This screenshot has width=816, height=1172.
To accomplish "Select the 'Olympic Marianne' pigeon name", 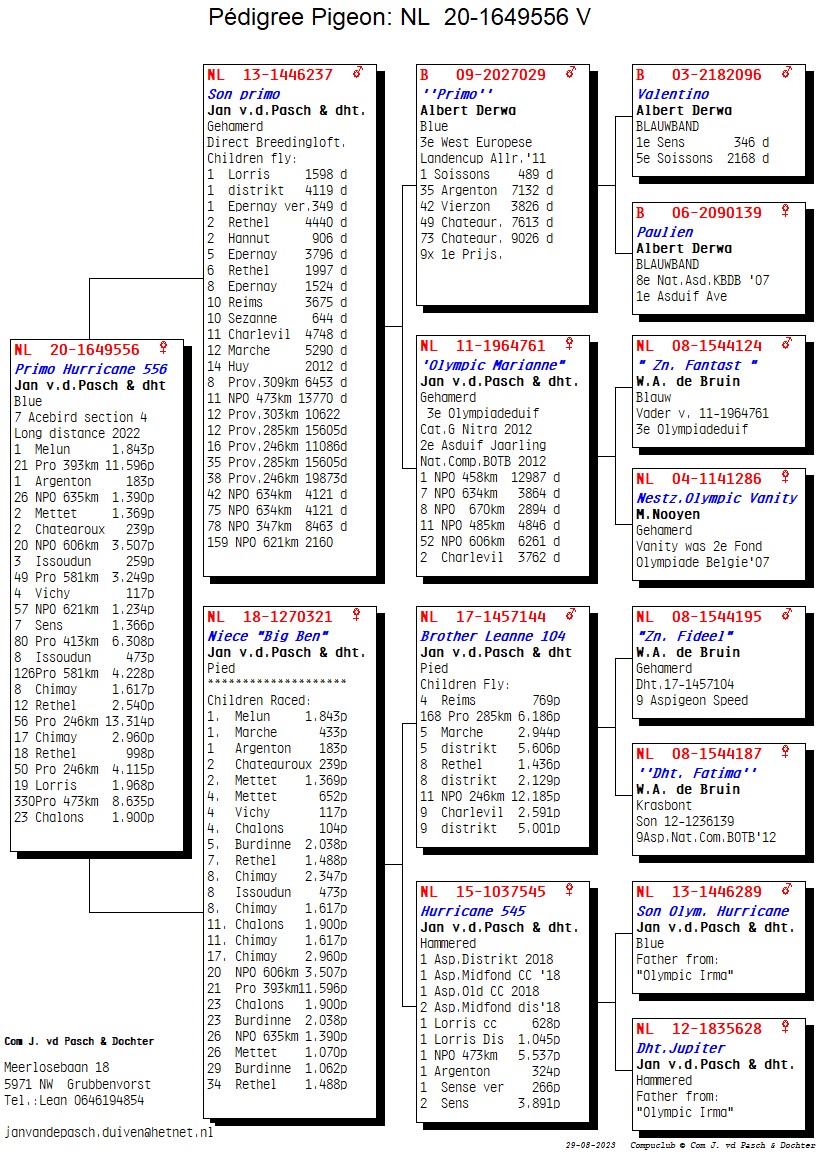I will point(492,365).
